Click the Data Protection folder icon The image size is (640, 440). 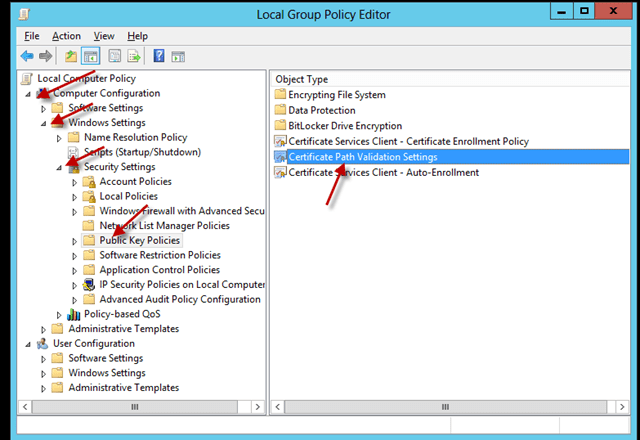[280, 110]
